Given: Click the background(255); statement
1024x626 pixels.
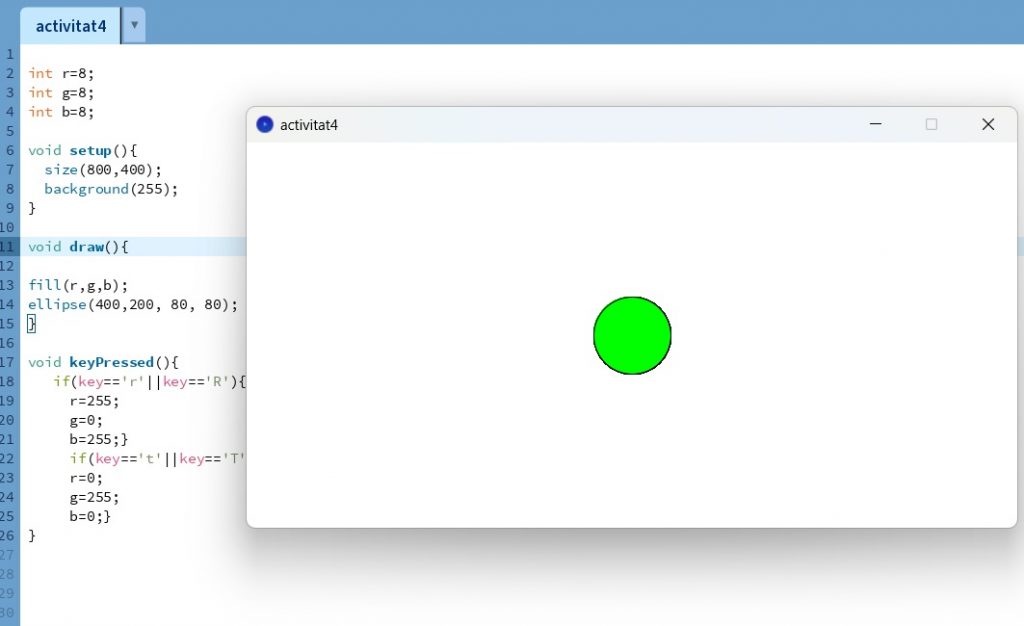Looking at the screenshot, I should [110, 189].
